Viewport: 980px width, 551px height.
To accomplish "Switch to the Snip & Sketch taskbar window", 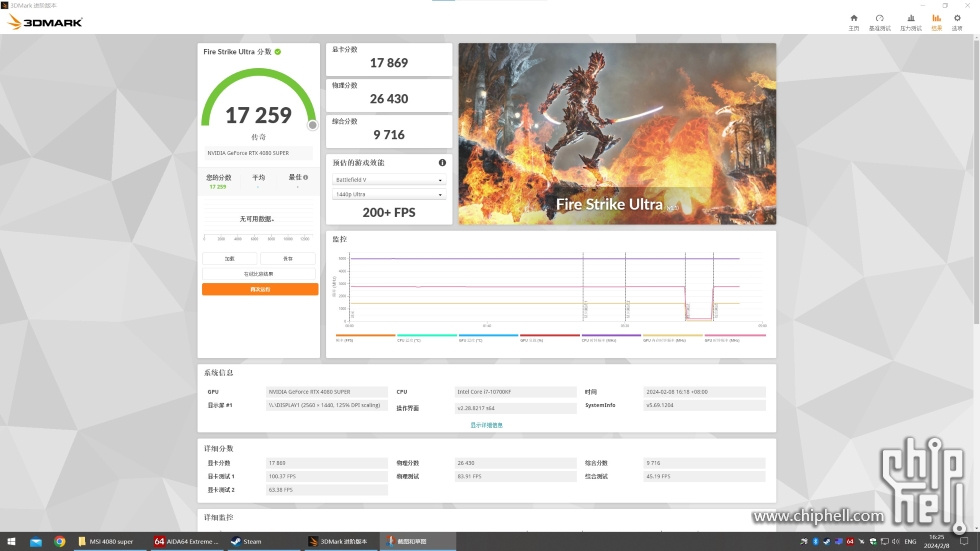I will (418, 542).
